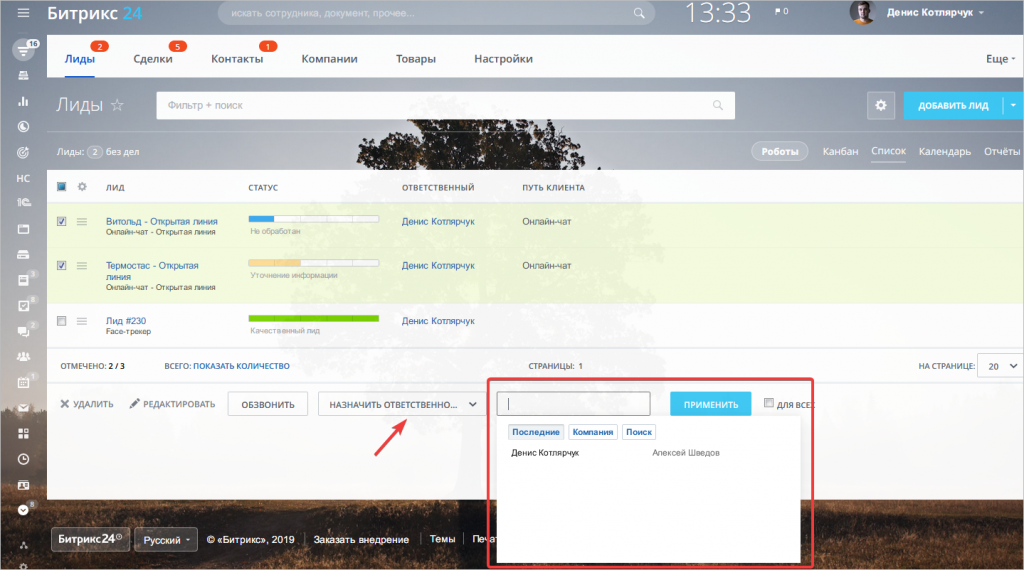Toggle the select-all checkbox in table header
This screenshot has width=1024, height=570.
coord(61,187)
